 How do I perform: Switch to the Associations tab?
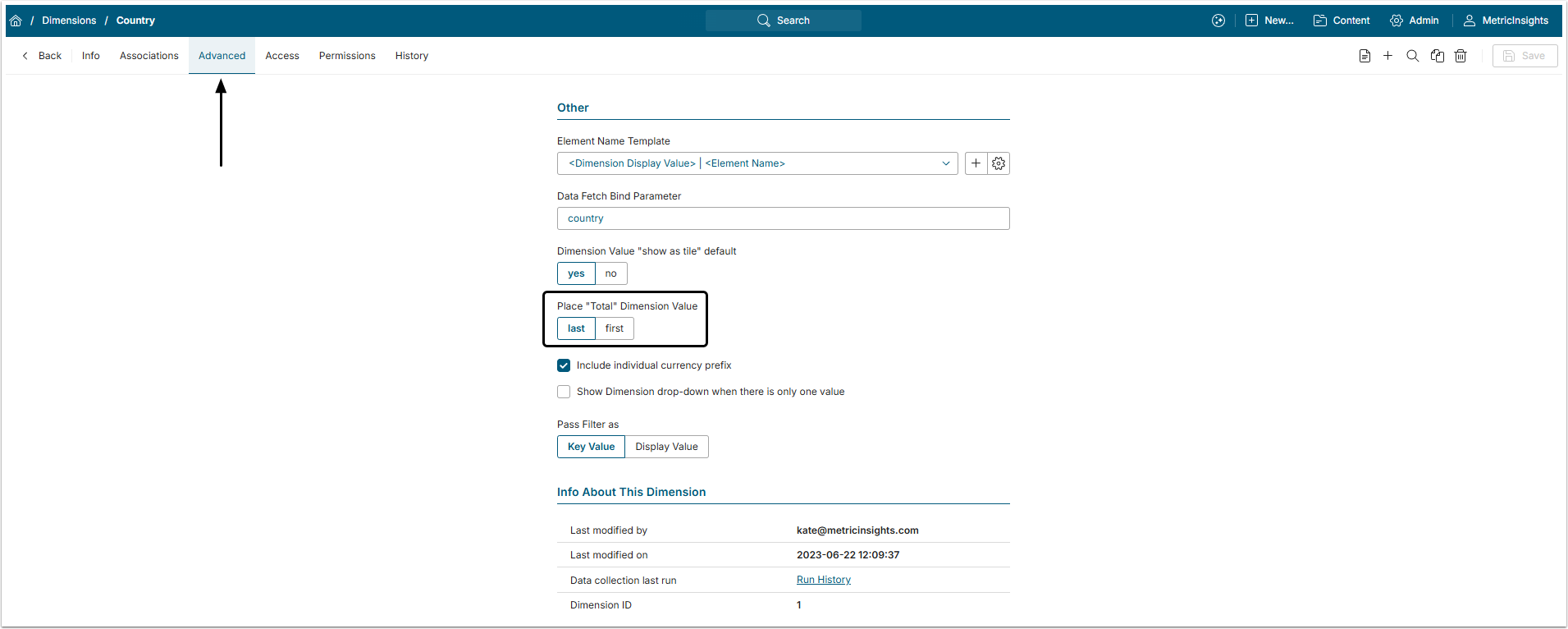coord(149,56)
